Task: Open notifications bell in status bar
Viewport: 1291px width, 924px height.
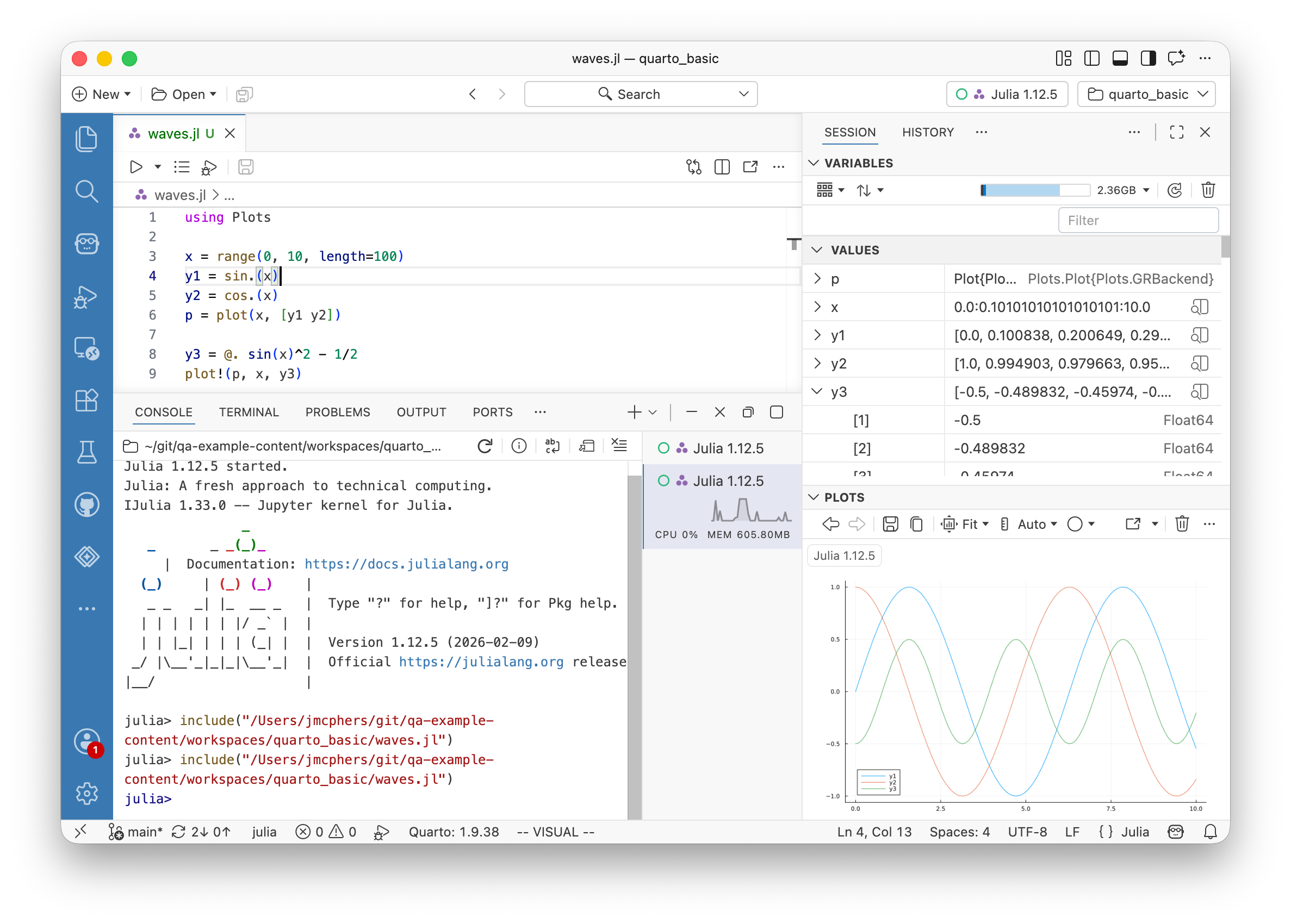Action: pyautogui.click(x=1210, y=832)
